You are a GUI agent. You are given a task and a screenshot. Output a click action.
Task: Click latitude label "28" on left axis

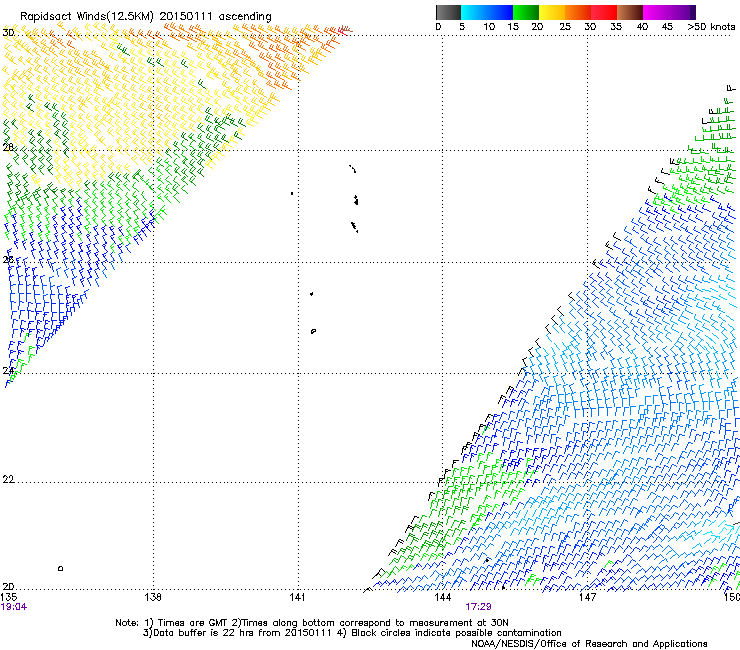(x=8, y=147)
